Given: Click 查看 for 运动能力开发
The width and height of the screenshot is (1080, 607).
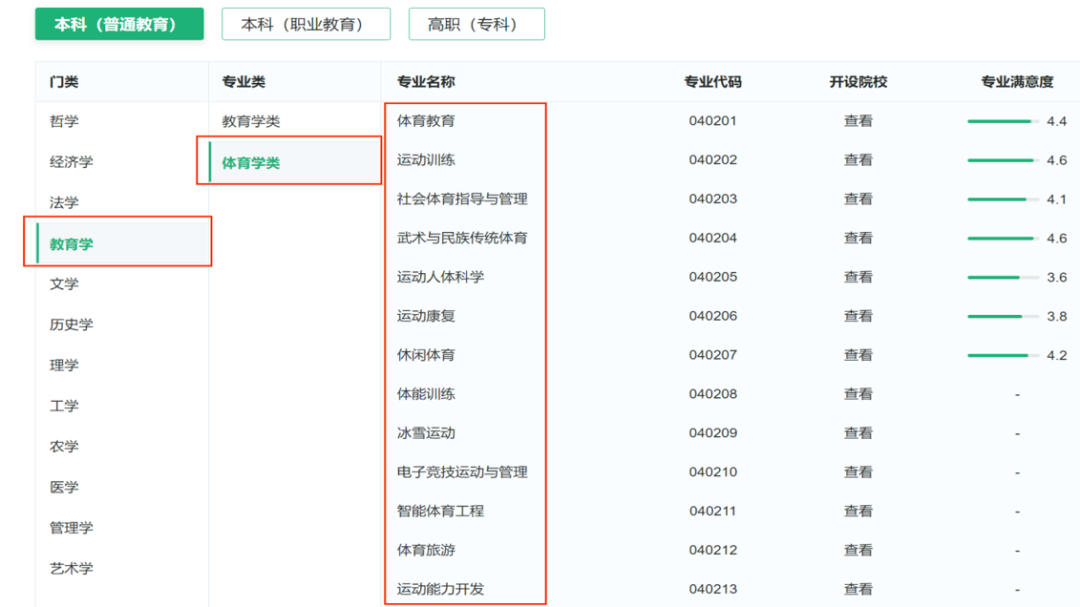Looking at the screenshot, I should [858, 589].
